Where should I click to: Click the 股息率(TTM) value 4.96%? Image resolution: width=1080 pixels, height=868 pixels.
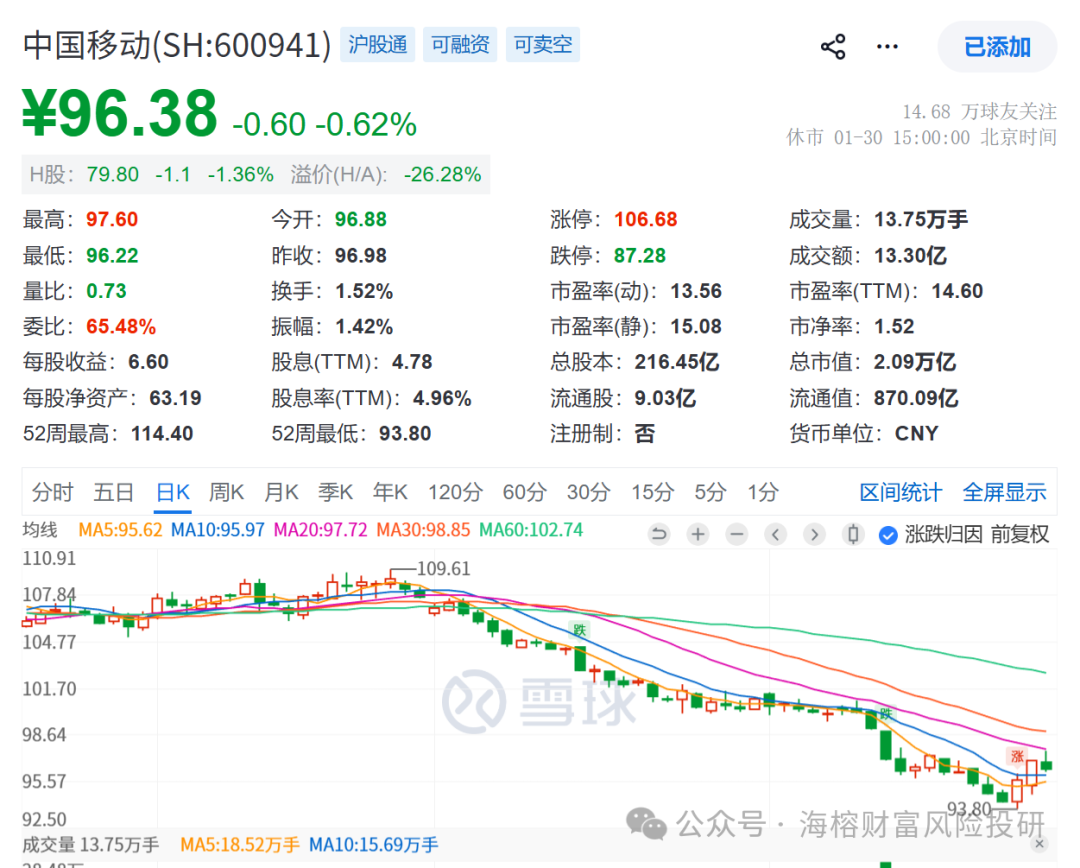442,397
